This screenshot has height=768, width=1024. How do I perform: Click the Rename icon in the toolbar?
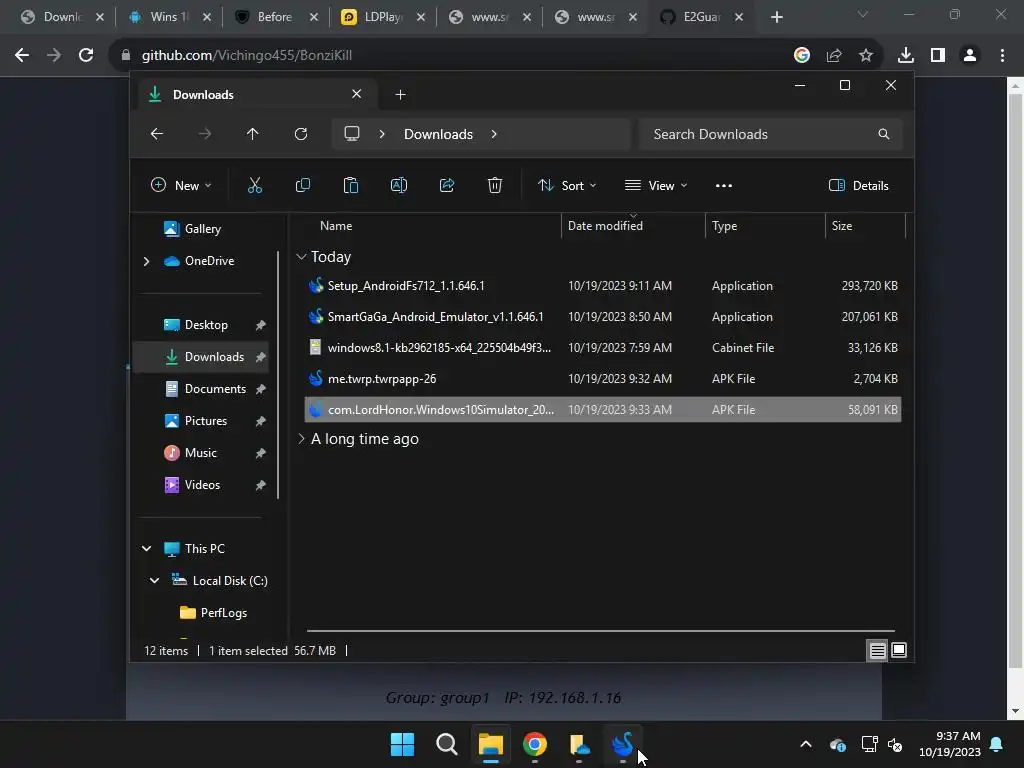click(398, 185)
